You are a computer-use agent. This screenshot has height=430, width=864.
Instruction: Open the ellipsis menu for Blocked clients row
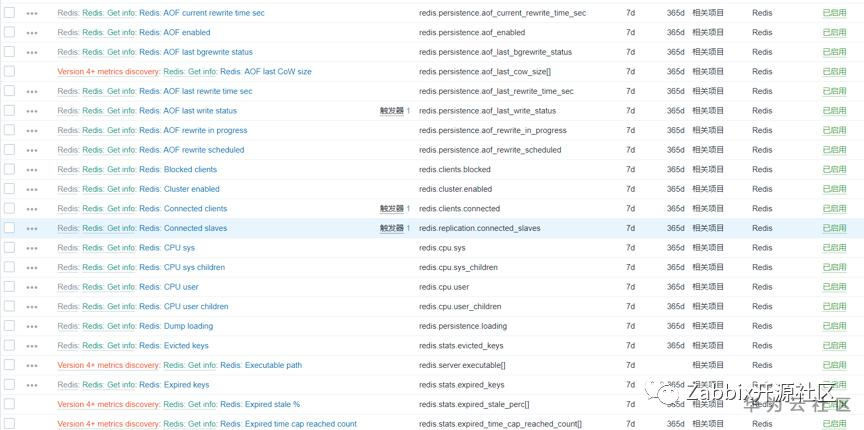coord(32,170)
